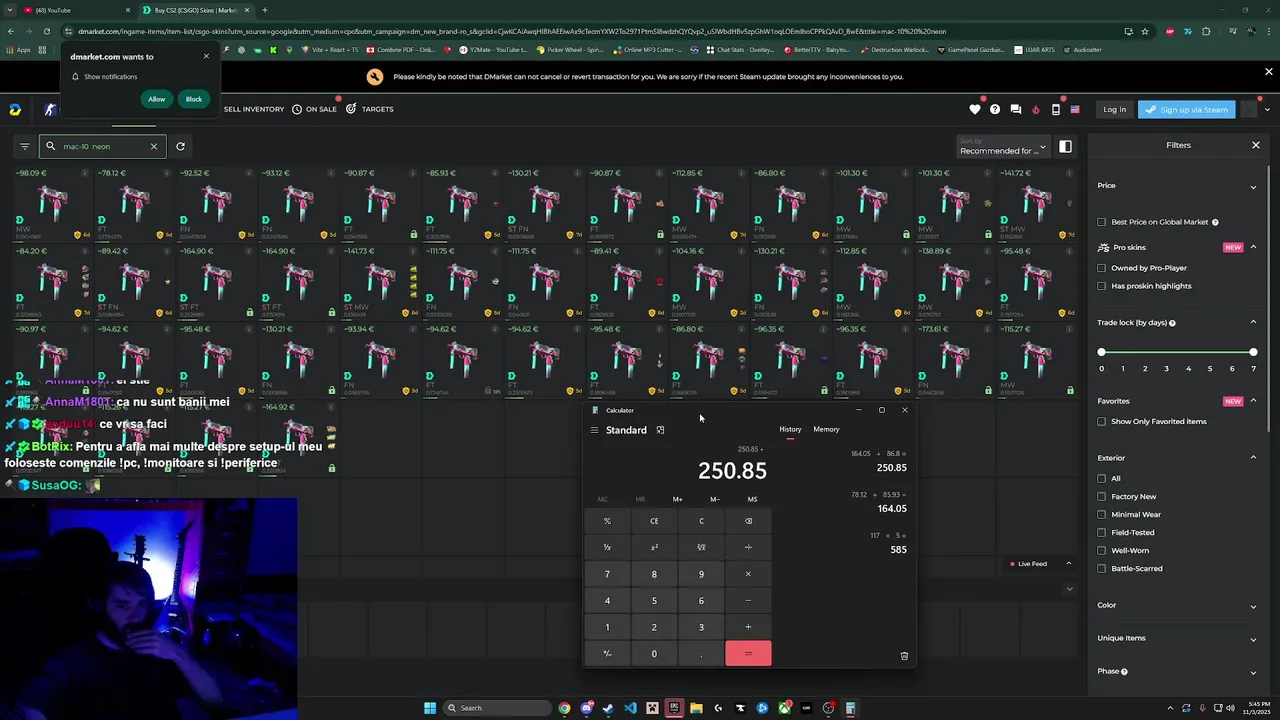The width and height of the screenshot is (1280, 720).
Task: Open the SELL INVENTORY tab
Action: (x=254, y=109)
